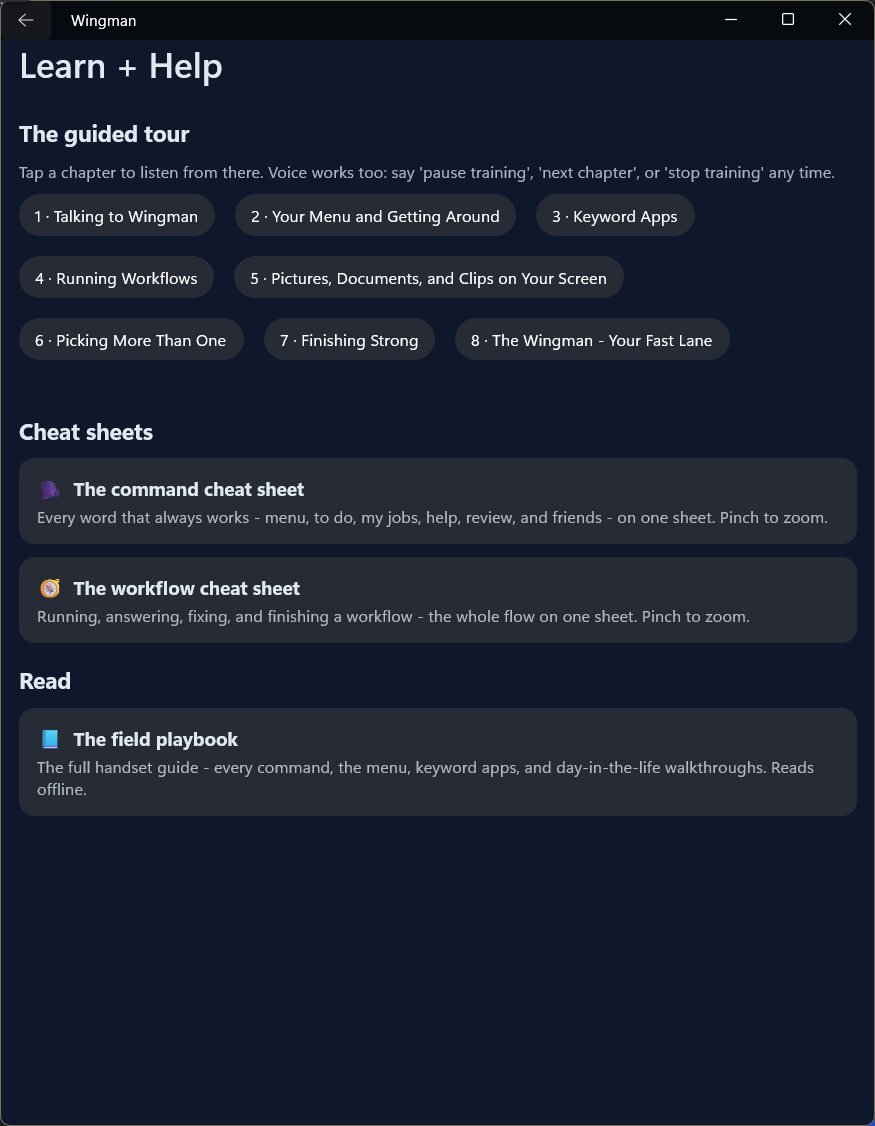Choose chapter 6 Picking More Than One
This screenshot has width=875, height=1126.
tap(131, 340)
